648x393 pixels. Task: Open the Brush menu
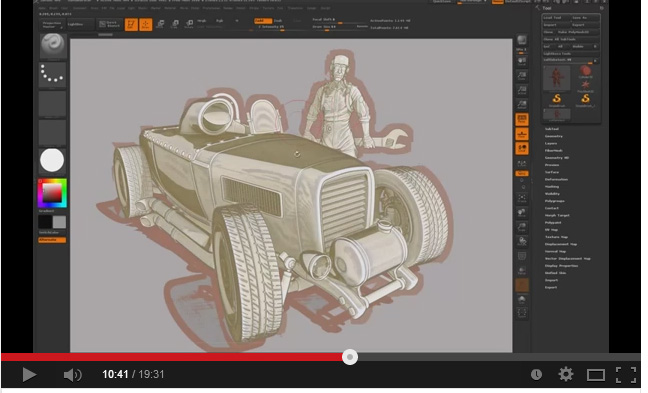pyautogui.click(x=54, y=8)
